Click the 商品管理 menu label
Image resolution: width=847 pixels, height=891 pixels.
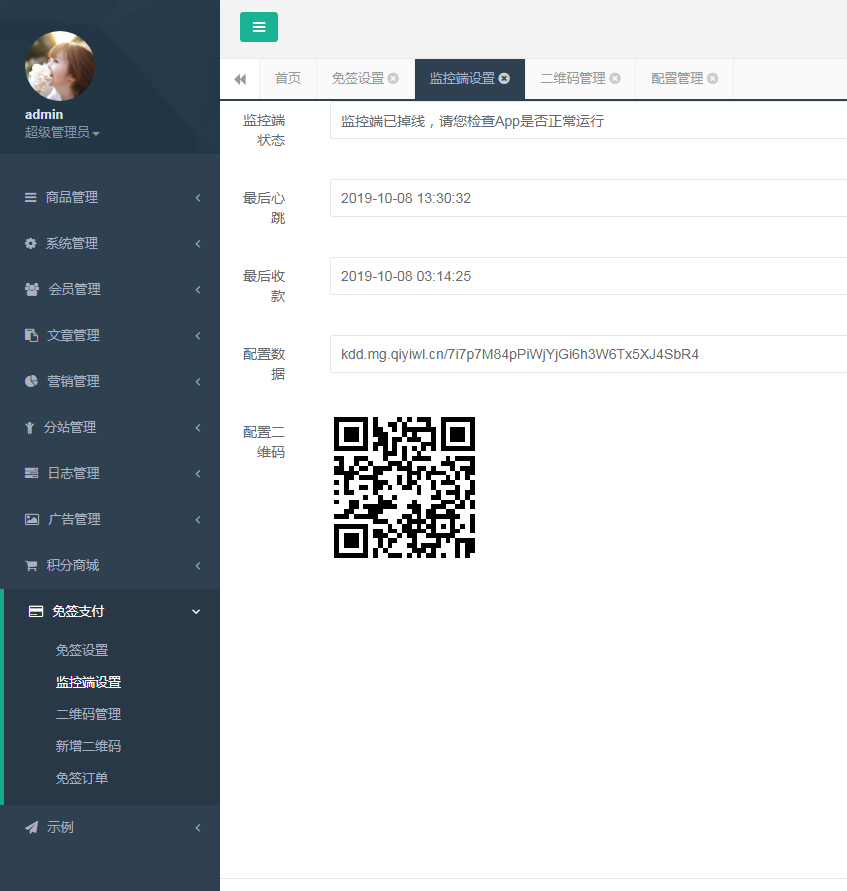tap(72, 198)
